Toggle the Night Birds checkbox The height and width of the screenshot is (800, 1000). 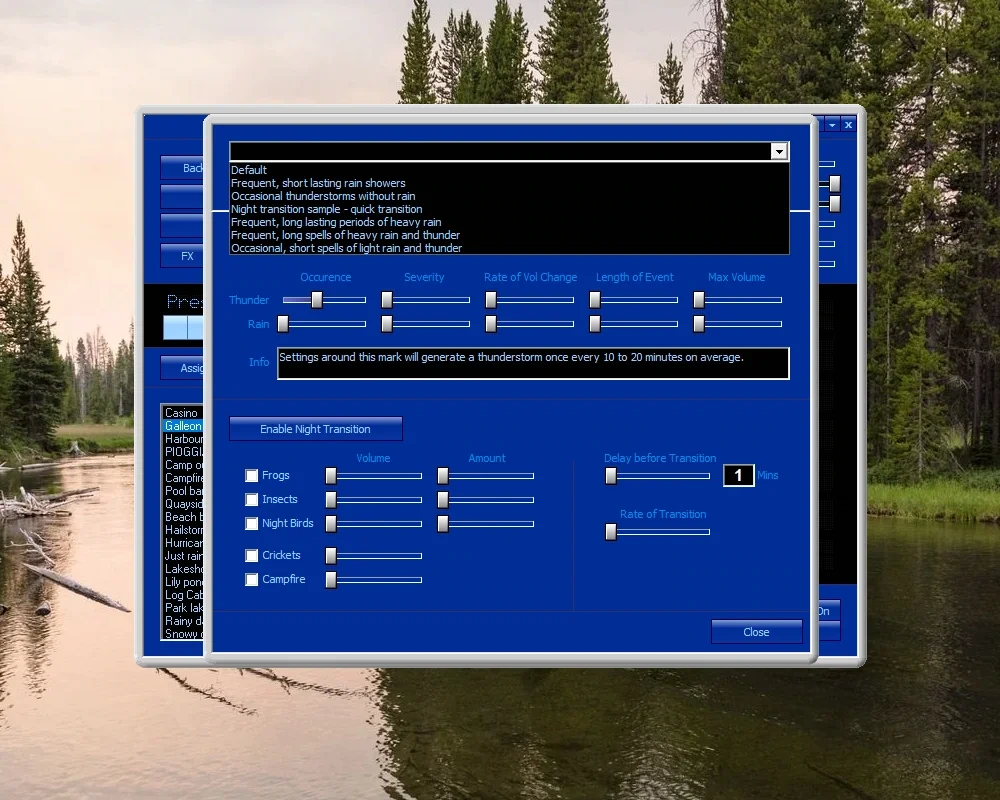[x=252, y=524]
